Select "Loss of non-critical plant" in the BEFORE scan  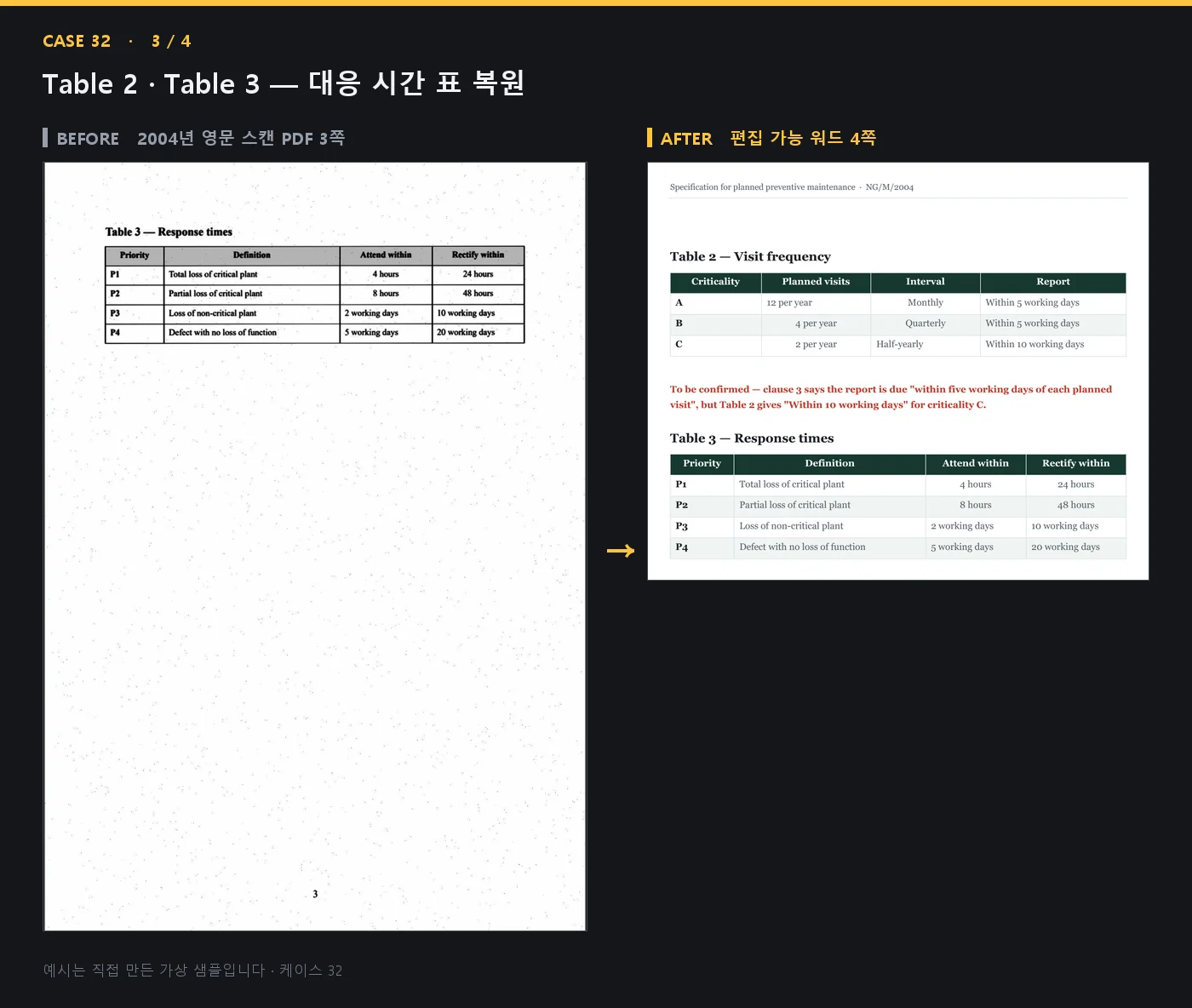[212, 313]
